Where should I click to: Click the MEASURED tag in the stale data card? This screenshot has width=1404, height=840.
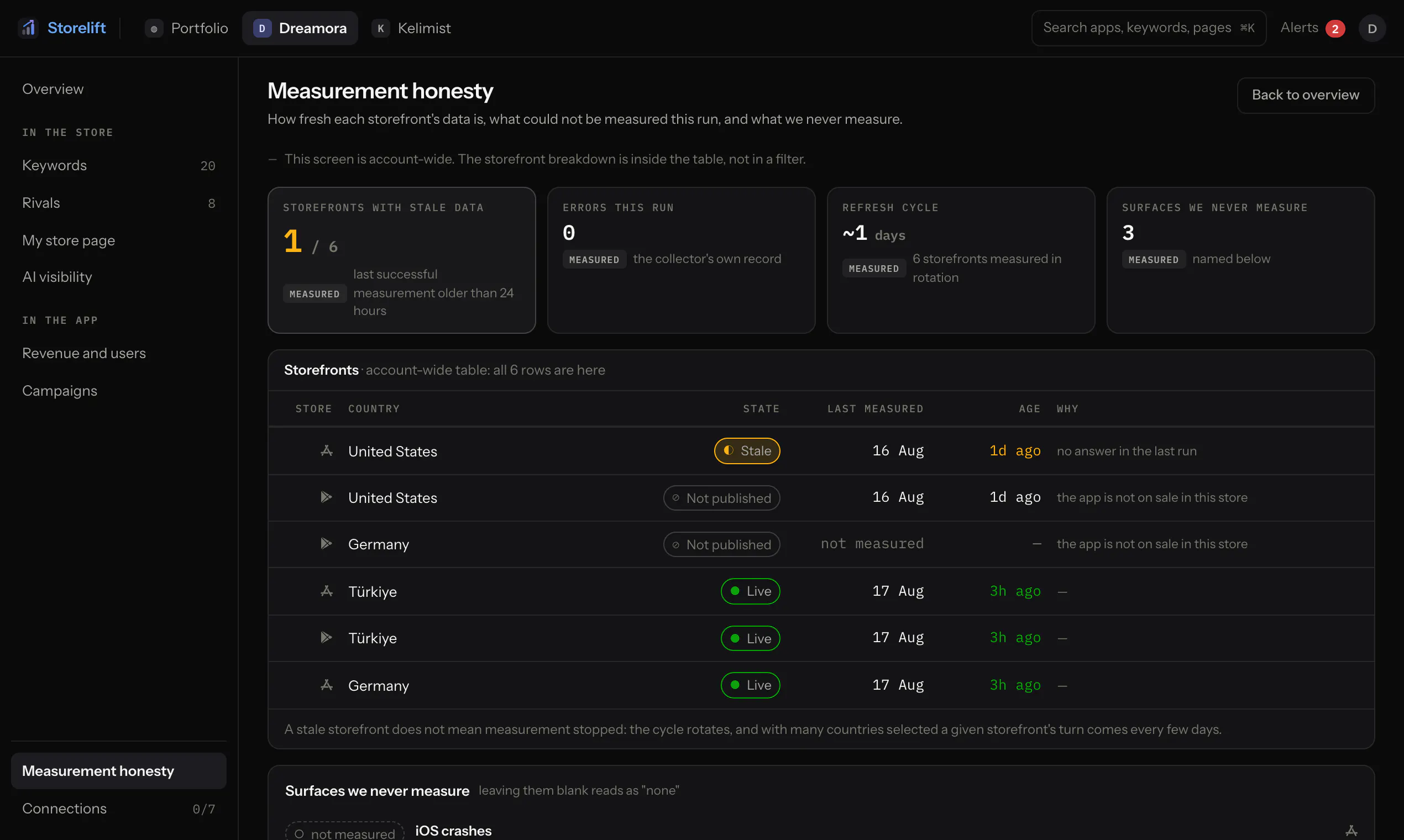tap(315, 294)
